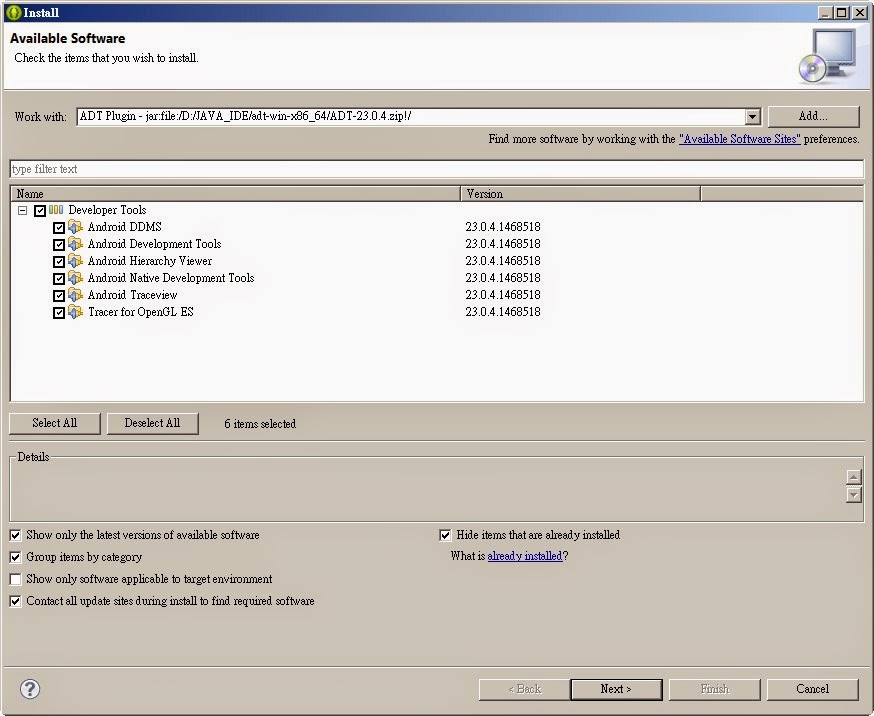This screenshot has width=874, height=716.
Task: Click Deselect All button
Action: tap(152, 423)
